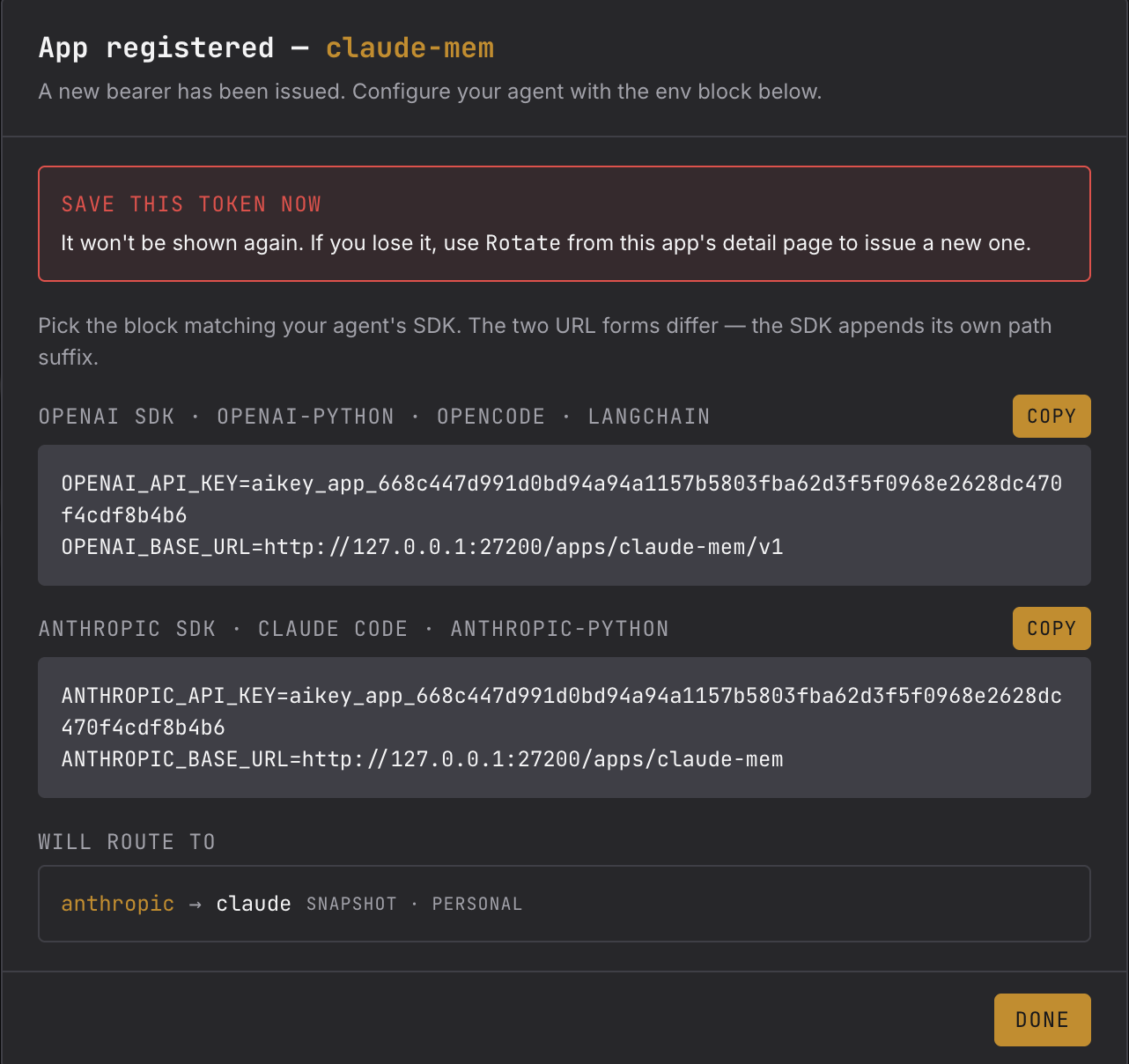Click the 'Pick the block matching' instruction text
This screenshot has height=1064, width=1129.
click(x=545, y=341)
